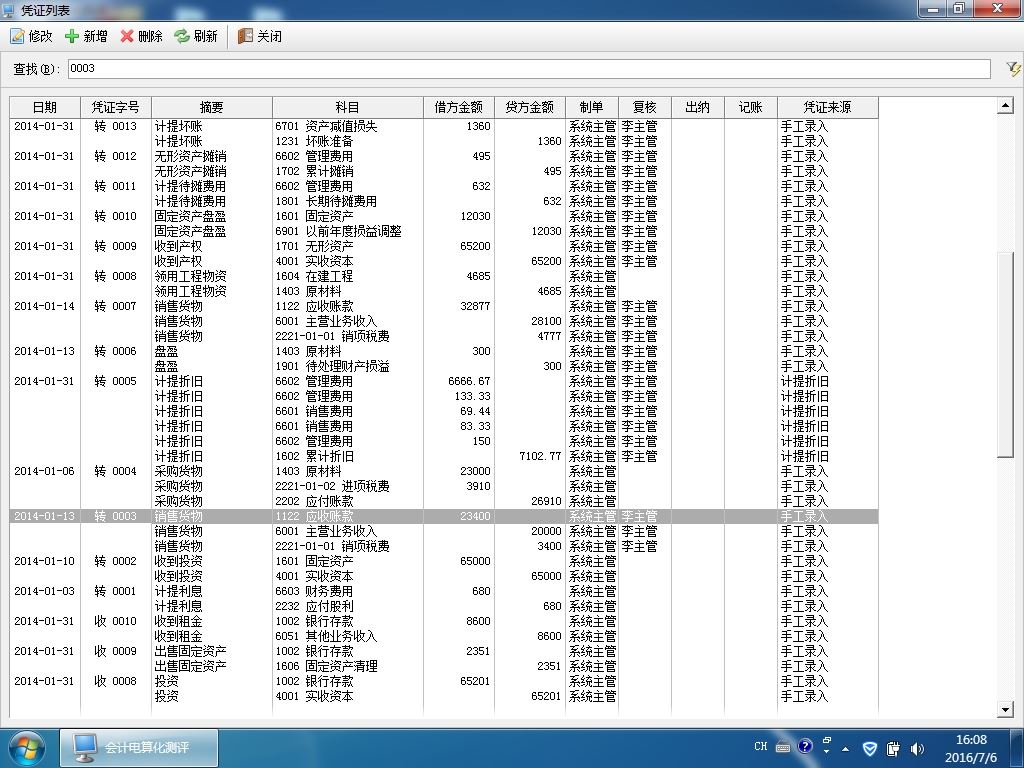Select voucher row 转 0006
Viewport: 1024px width, 768px height.
(444, 351)
